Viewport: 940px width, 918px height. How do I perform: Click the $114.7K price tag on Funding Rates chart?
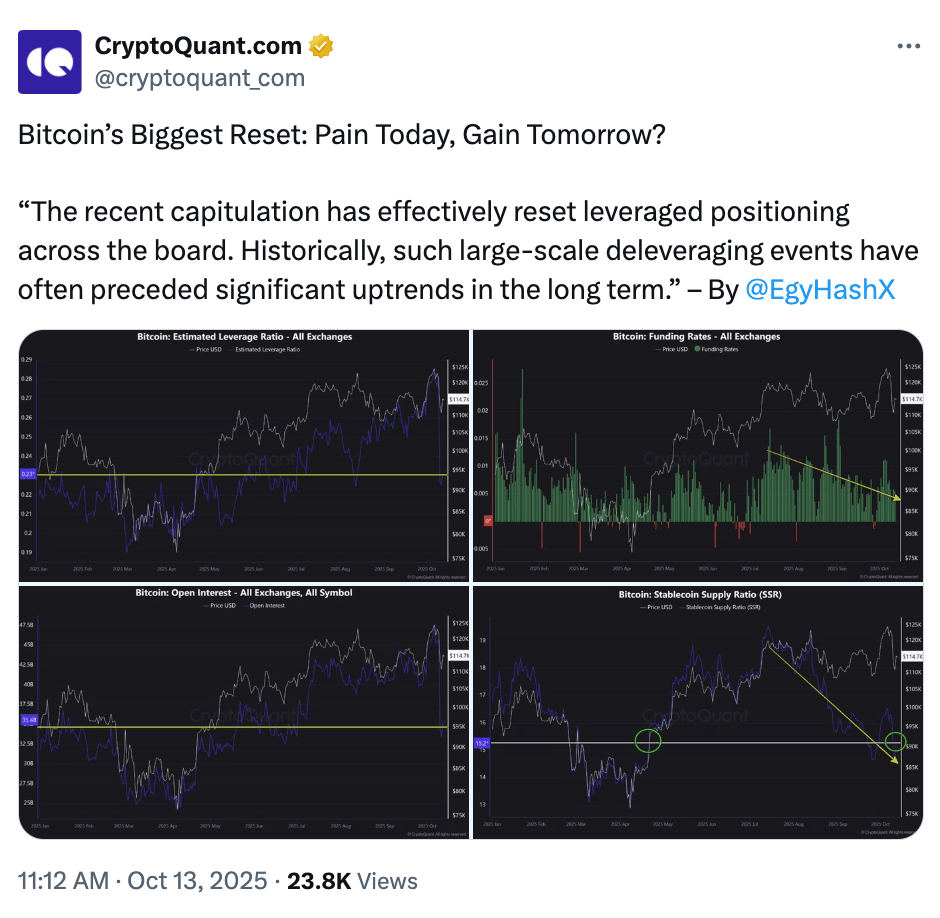(911, 399)
